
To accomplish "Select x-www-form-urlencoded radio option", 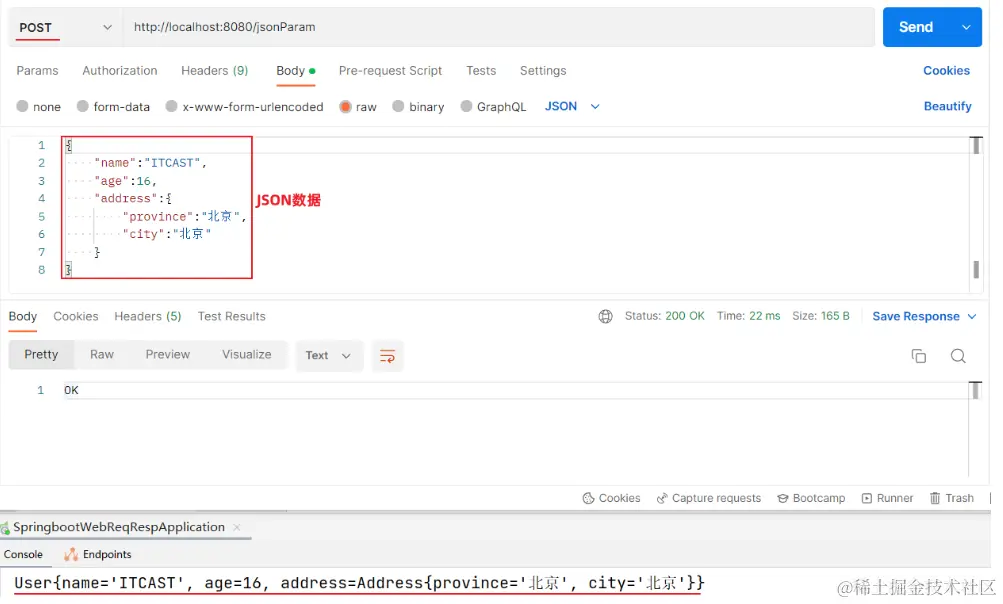I will click(x=171, y=106).
